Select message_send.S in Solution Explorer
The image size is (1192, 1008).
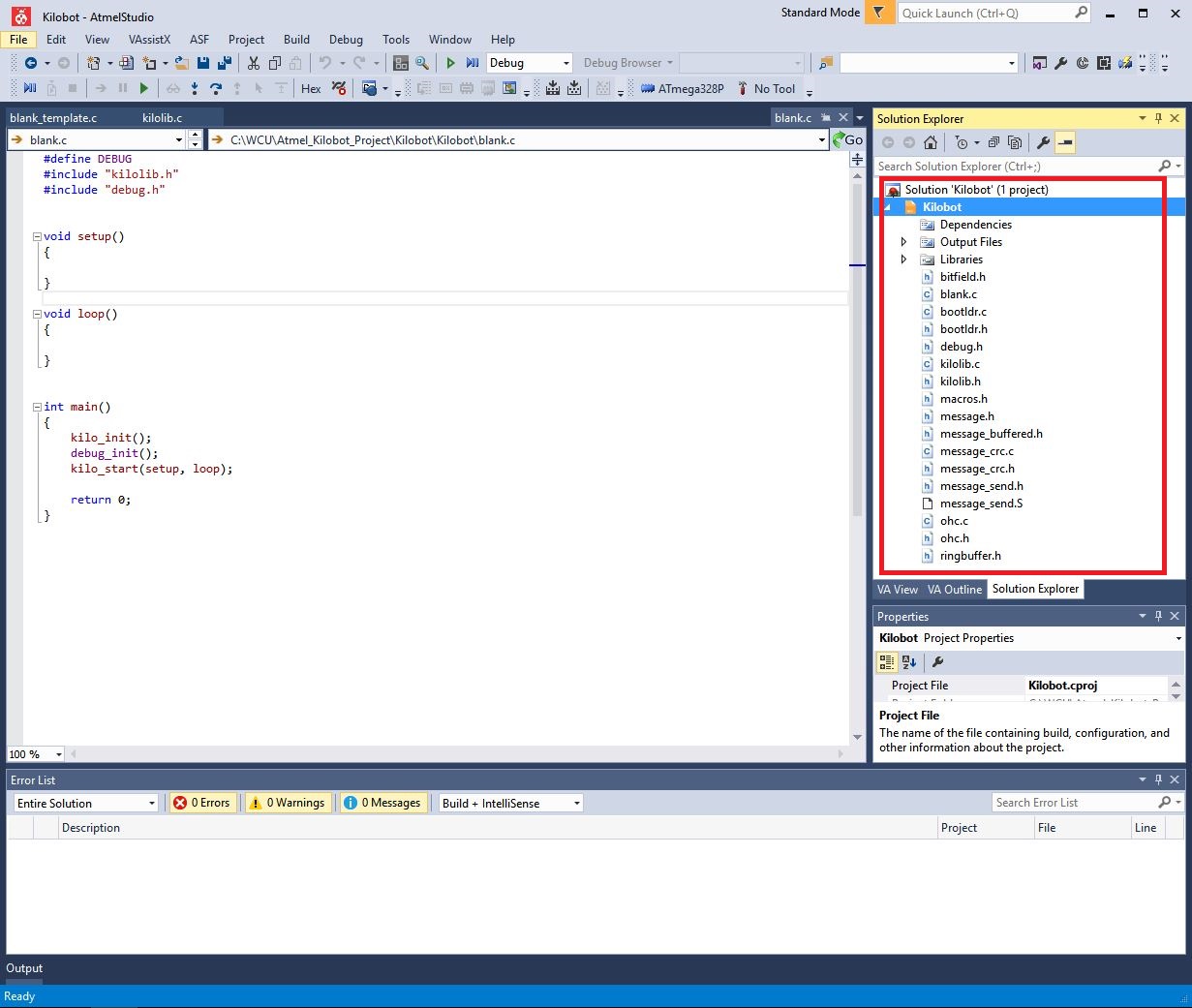pyautogui.click(x=981, y=504)
